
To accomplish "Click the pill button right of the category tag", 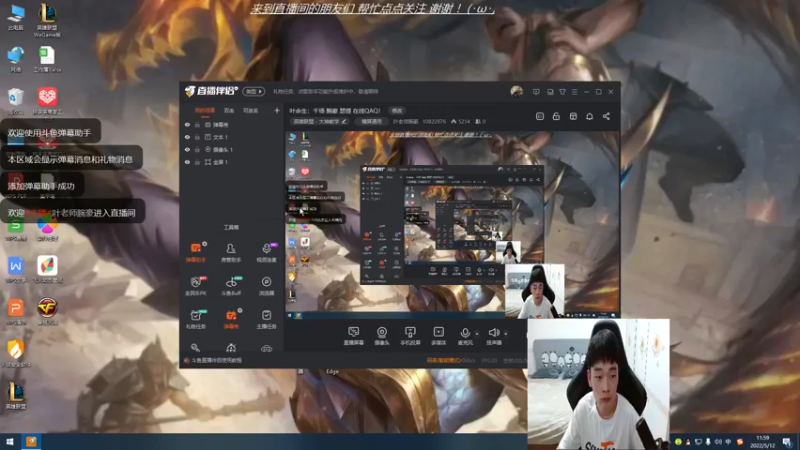I will click(x=371, y=121).
